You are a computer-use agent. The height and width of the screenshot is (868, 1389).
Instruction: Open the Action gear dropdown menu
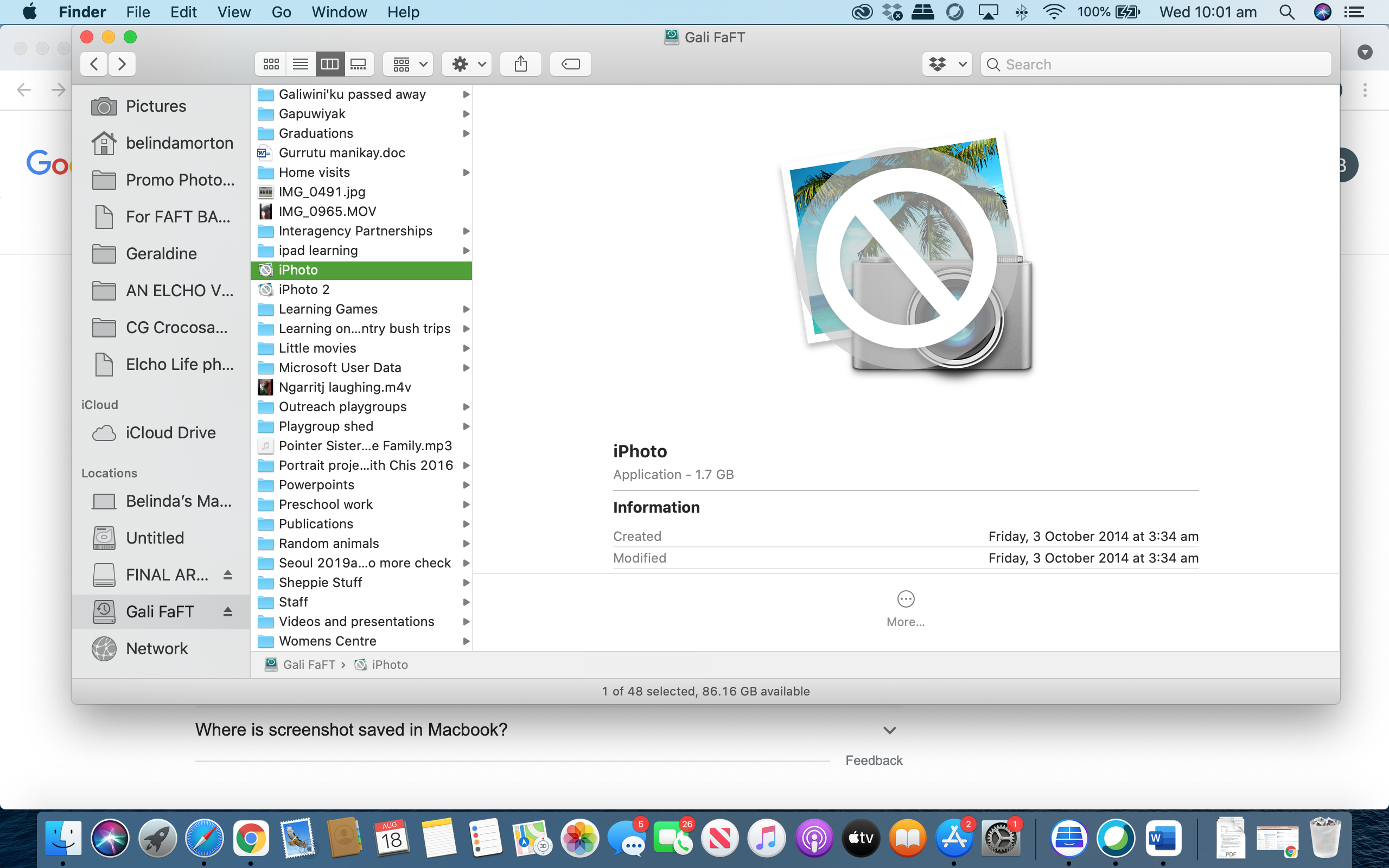pyautogui.click(x=468, y=63)
